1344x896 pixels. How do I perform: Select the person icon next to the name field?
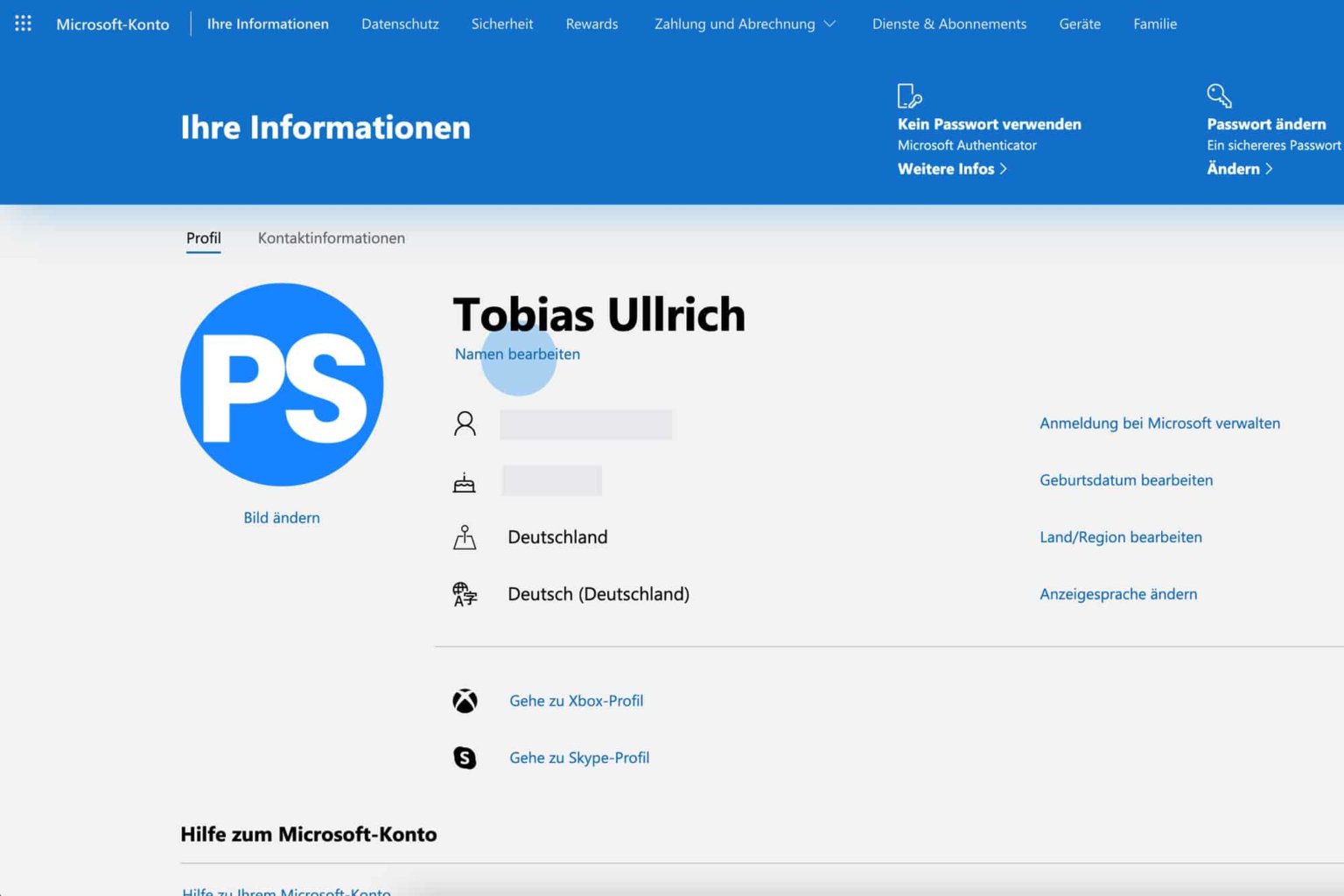[x=465, y=423]
